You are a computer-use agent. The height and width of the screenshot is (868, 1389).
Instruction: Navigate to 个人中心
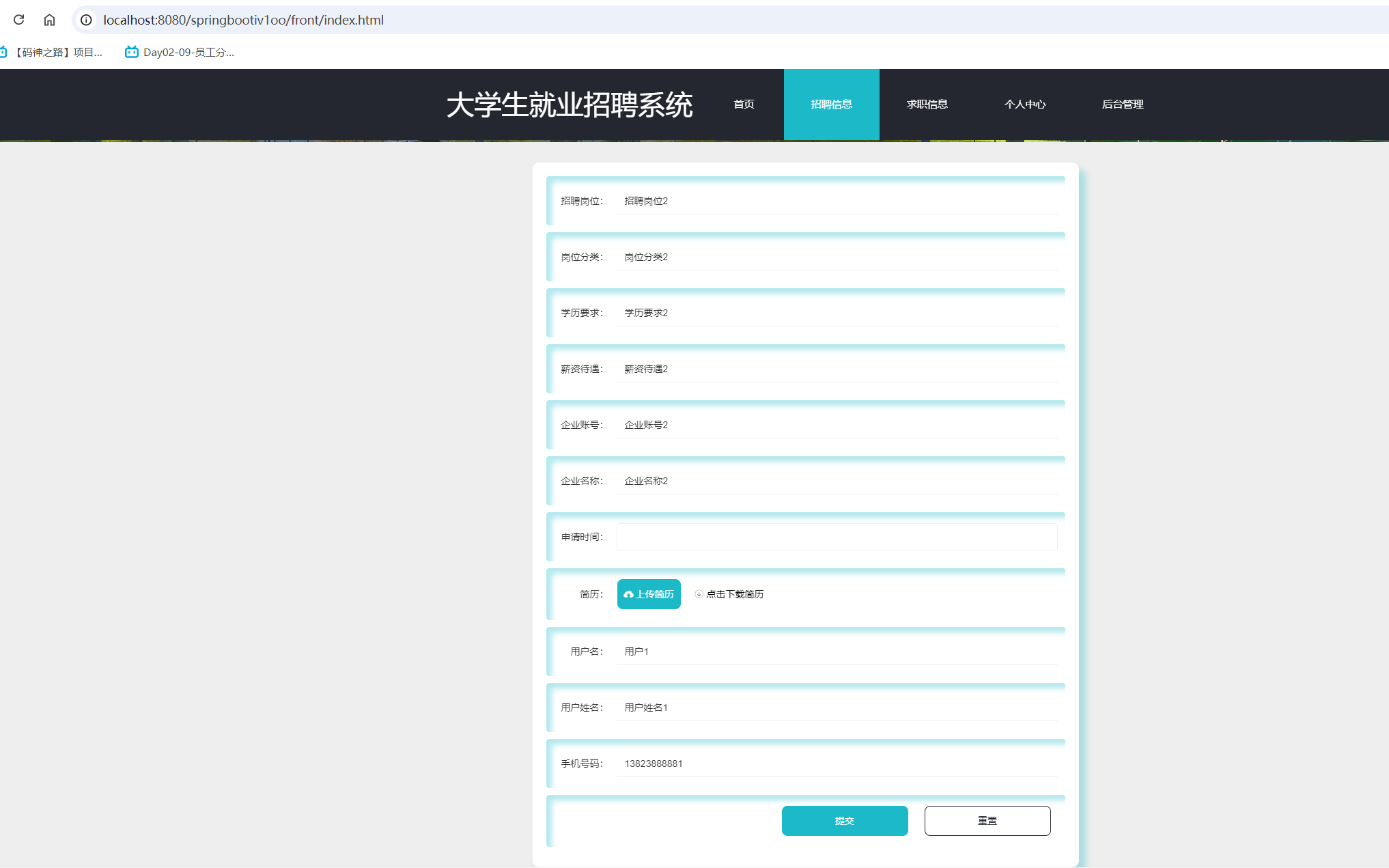[x=1025, y=104]
